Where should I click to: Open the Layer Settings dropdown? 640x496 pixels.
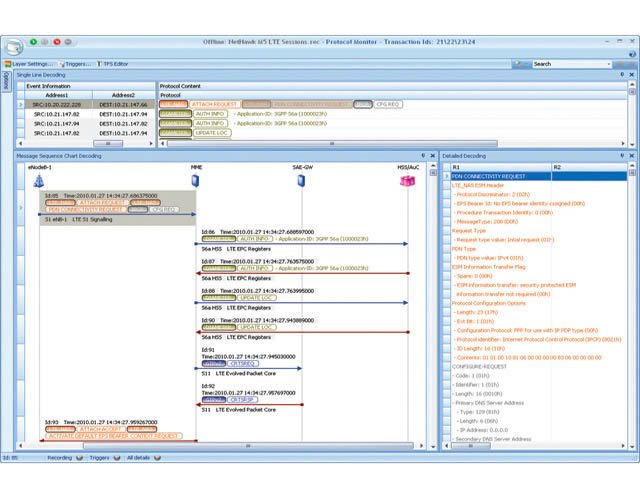(x=30, y=63)
